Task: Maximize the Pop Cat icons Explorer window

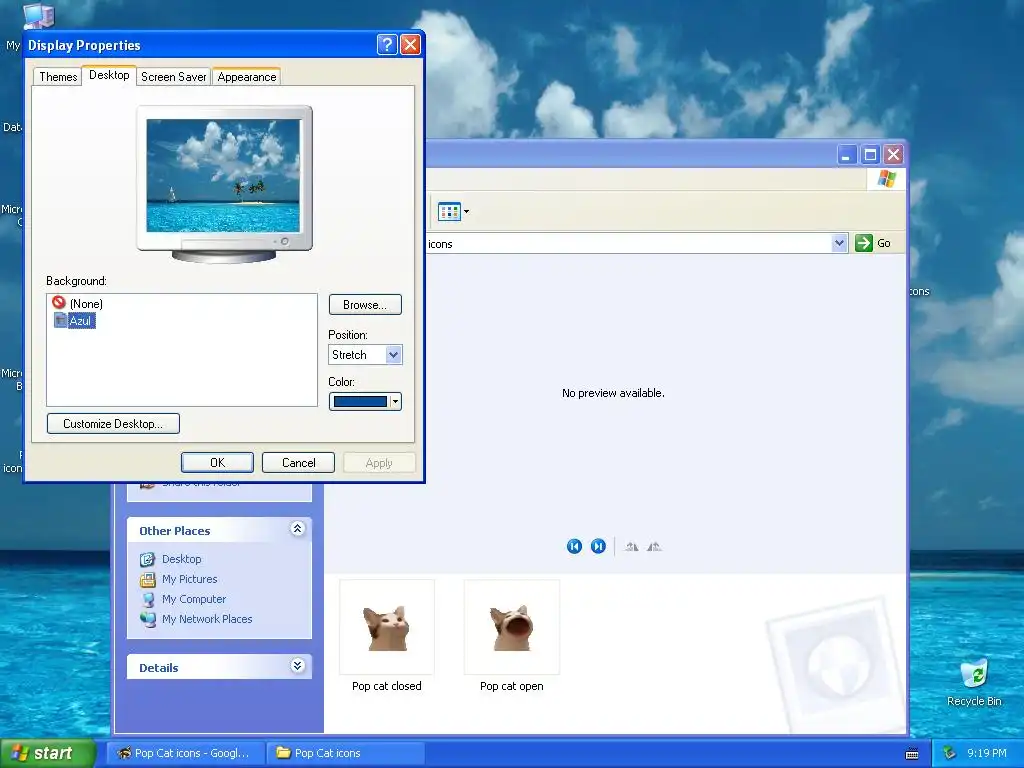Action: point(870,155)
